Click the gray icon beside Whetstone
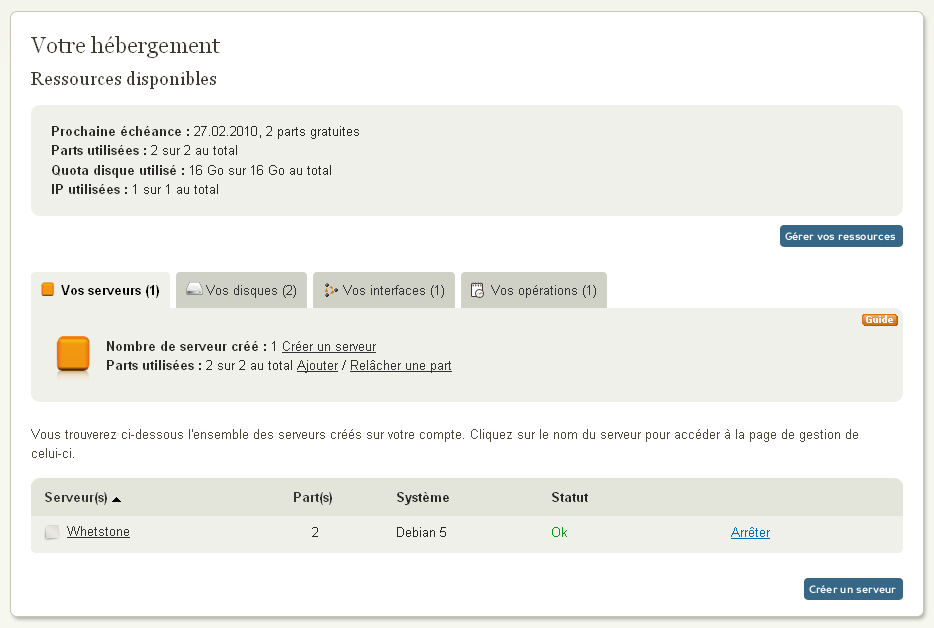 click(52, 533)
